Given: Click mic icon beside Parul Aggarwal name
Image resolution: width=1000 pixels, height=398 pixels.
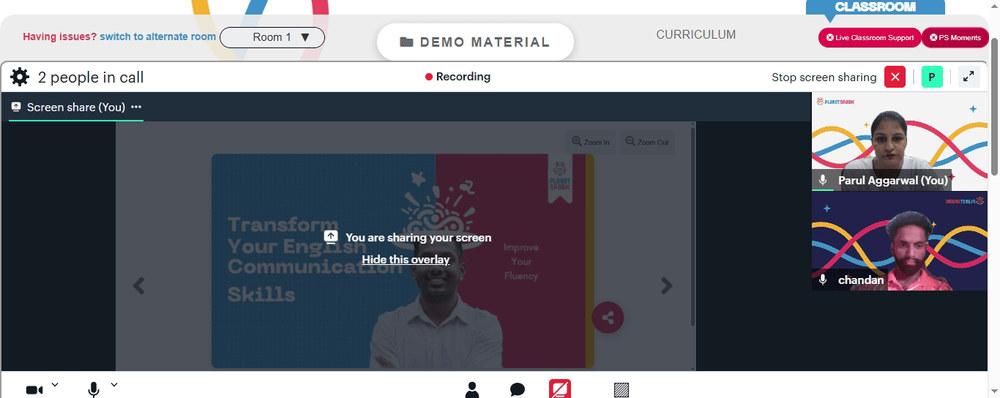Looking at the screenshot, I should coord(823,181).
